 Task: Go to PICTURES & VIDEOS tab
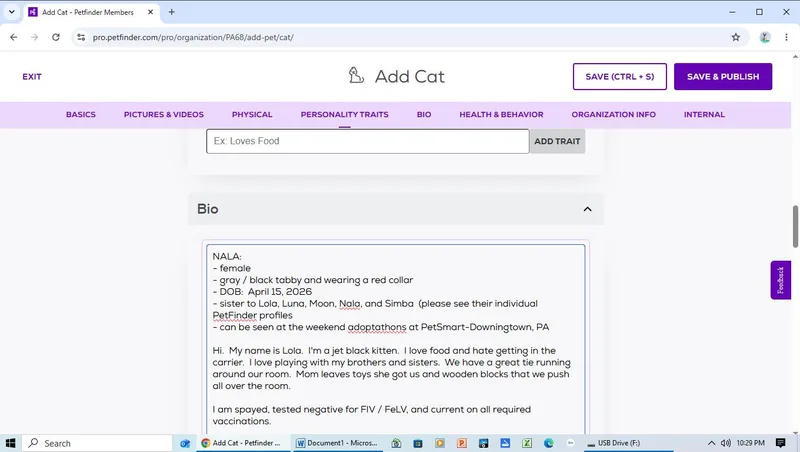tap(164, 115)
